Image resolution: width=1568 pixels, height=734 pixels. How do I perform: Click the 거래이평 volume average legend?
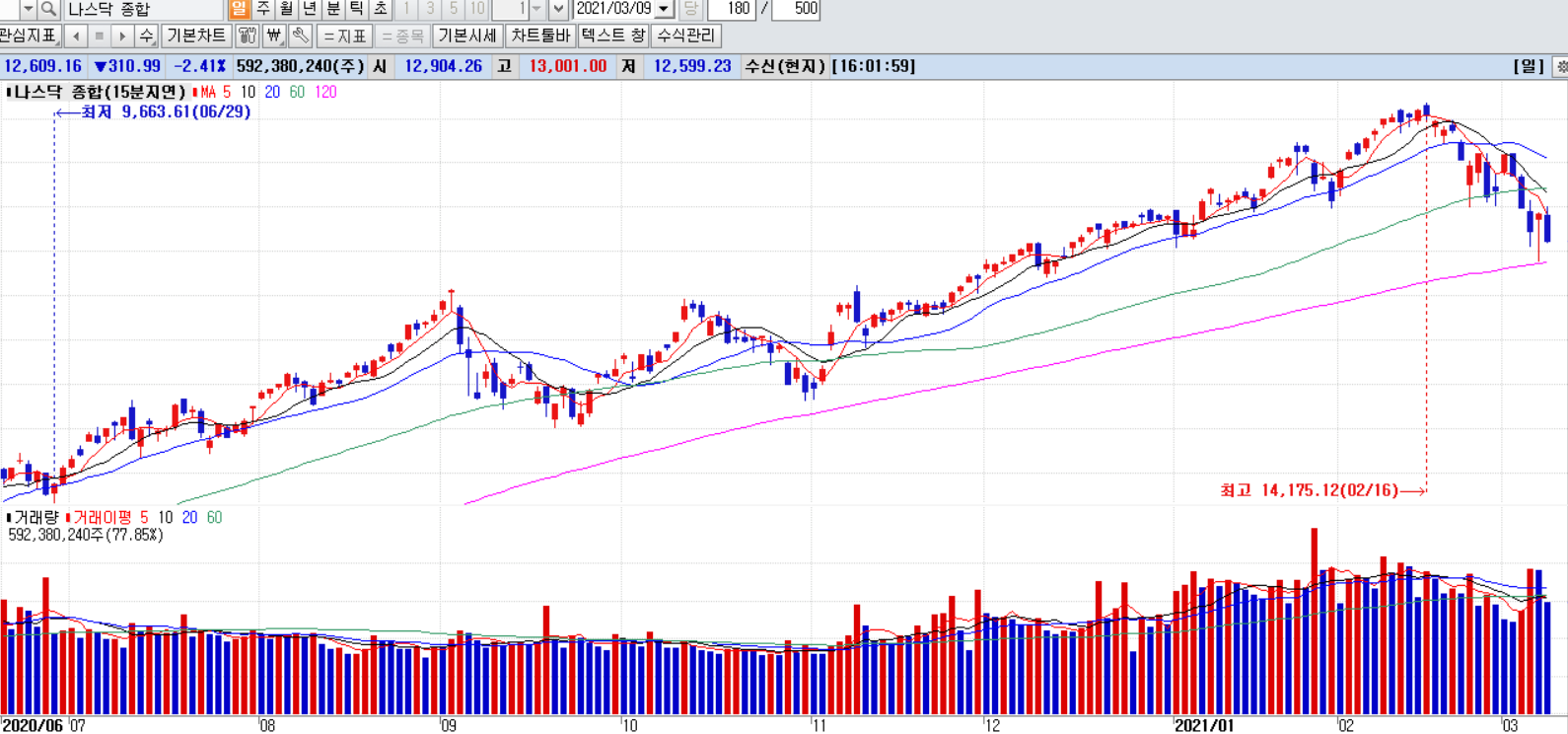108,517
